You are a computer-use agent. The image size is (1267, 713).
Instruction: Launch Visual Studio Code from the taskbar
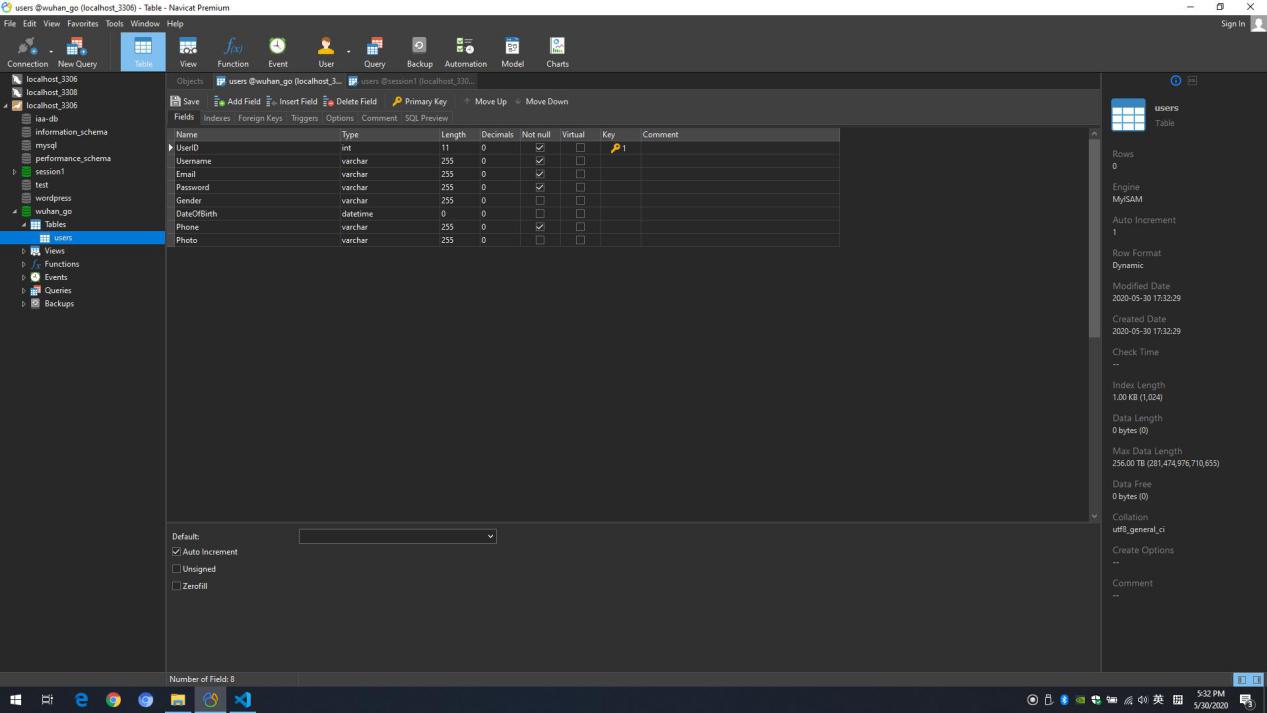coord(242,700)
